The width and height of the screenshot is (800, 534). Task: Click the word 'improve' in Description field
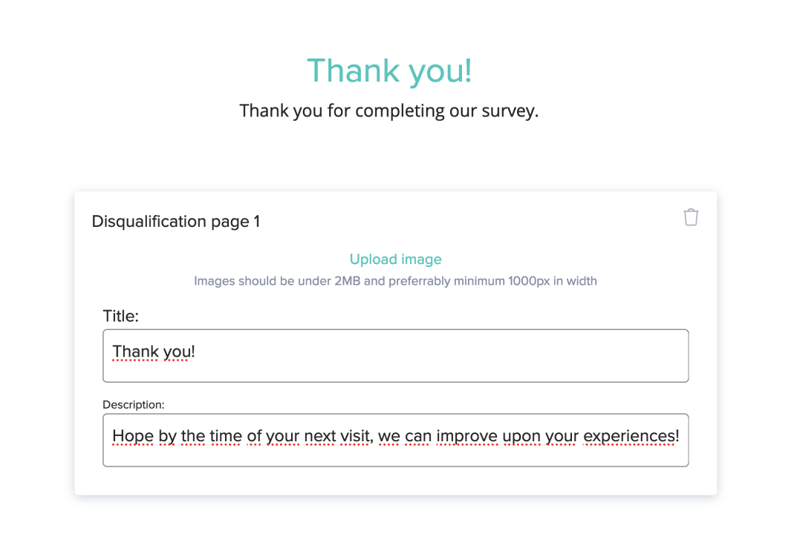[x=467, y=436]
